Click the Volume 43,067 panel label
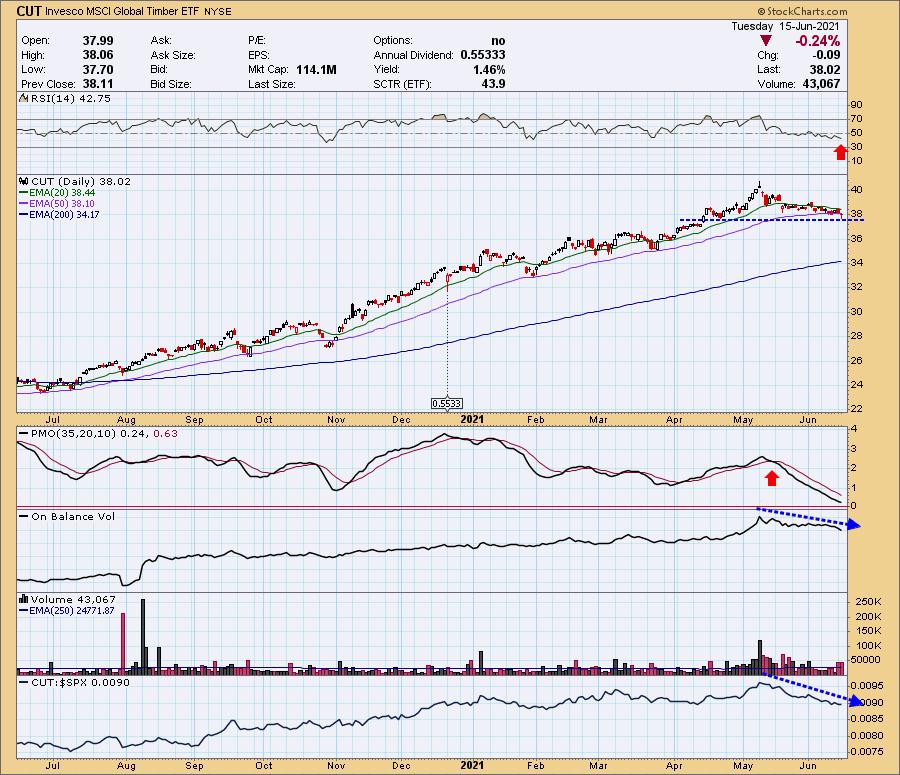Screen dimensions: 900x775 [73, 599]
